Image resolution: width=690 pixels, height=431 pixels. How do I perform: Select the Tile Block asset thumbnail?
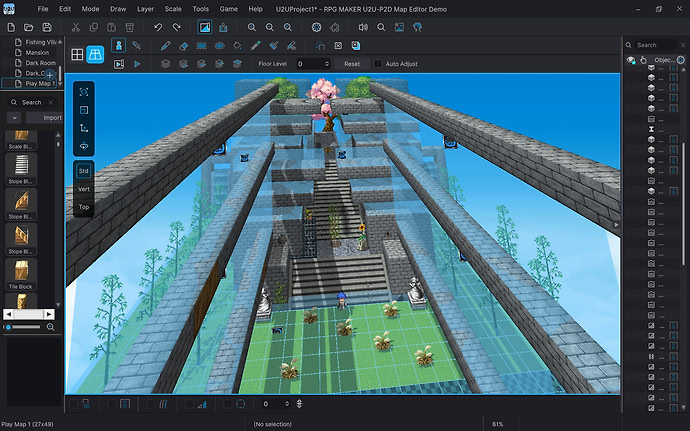click(21, 274)
